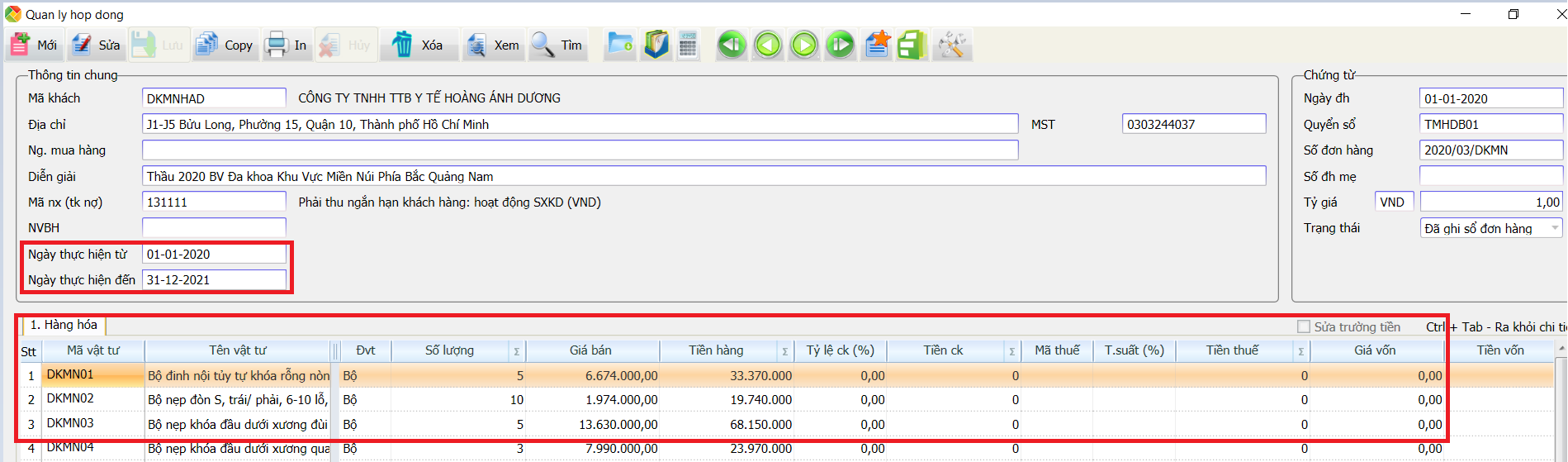Click the Tìm (Search) button

[x=557, y=45]
